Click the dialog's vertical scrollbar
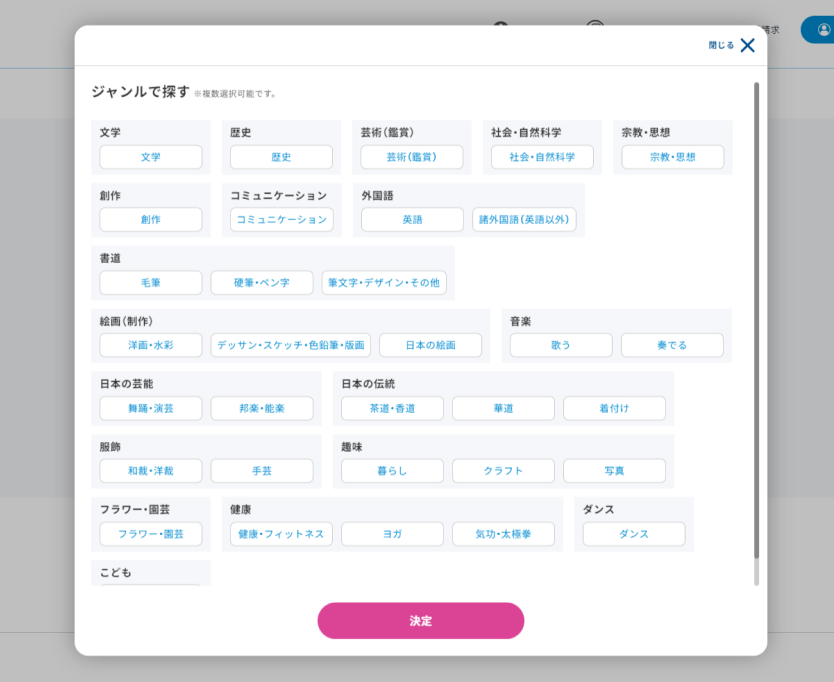This screenshot has height=682, width=834. pos(756,330)
